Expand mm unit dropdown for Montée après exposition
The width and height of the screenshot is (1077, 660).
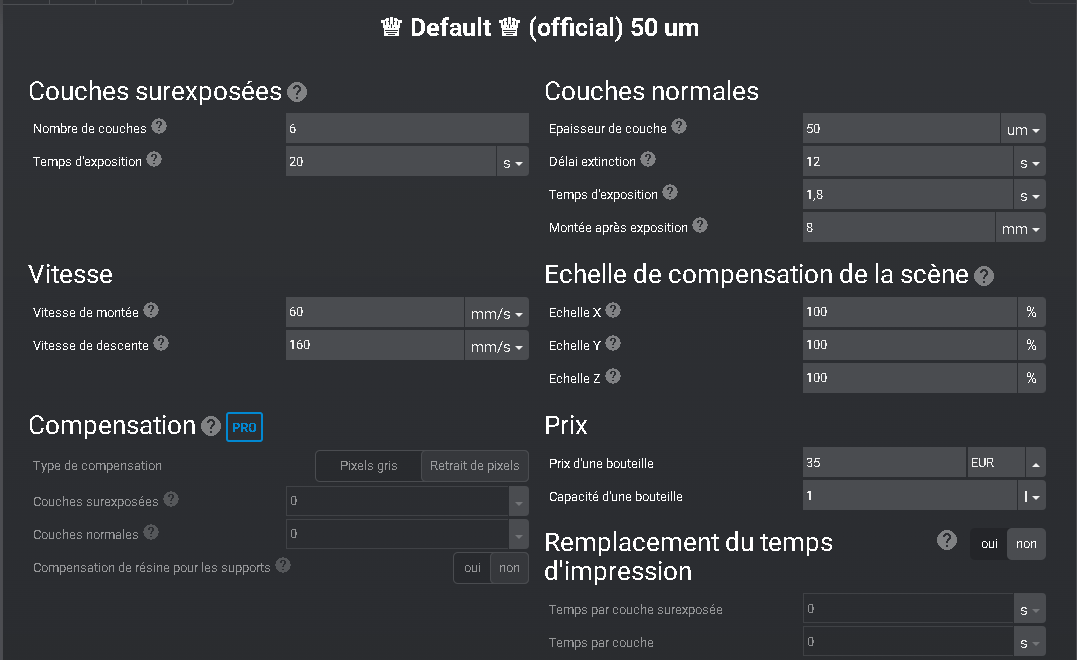point(1021,227)
